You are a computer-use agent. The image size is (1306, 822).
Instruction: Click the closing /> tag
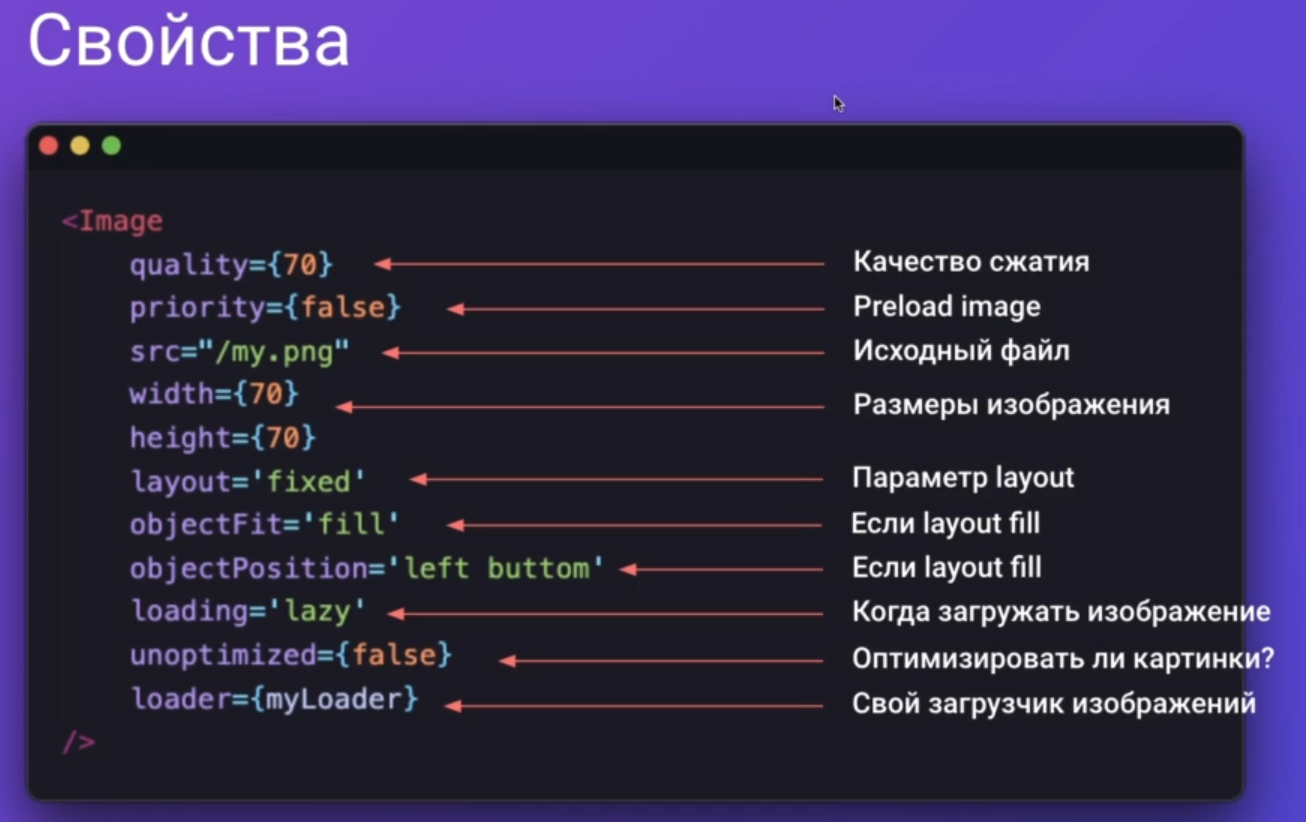click(79, 743)
